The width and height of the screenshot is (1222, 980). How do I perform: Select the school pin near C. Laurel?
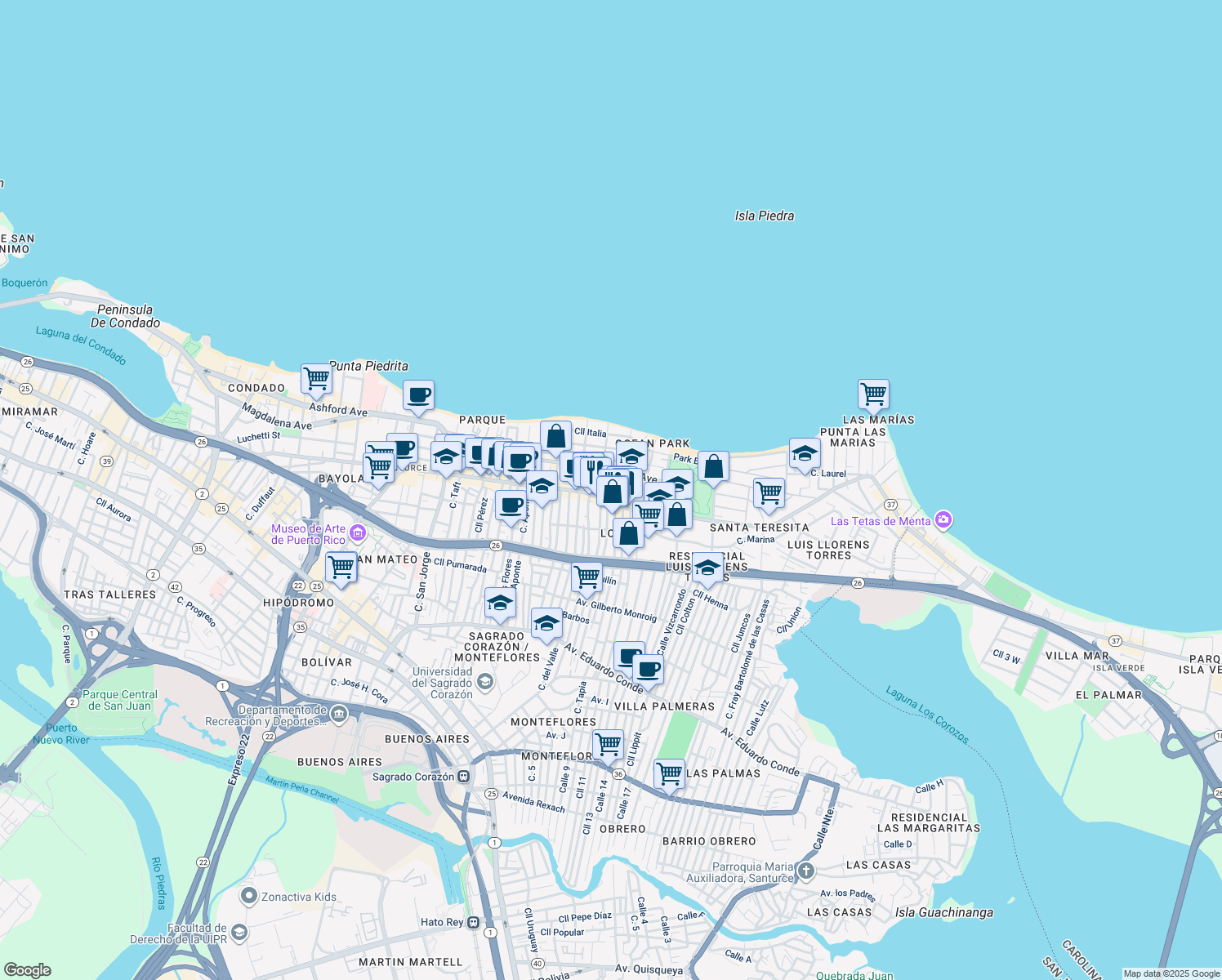click(805, 454)
